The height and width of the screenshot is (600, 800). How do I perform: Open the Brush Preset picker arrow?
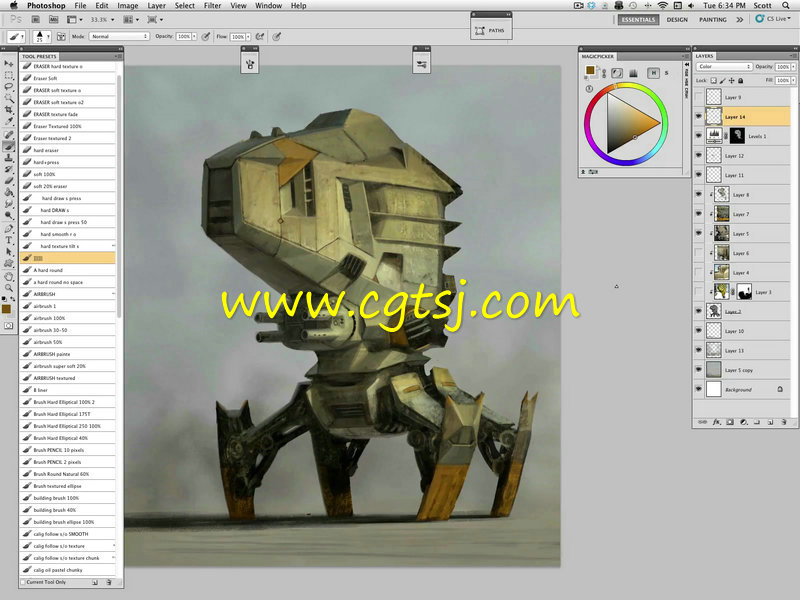(x=48, y=37)
